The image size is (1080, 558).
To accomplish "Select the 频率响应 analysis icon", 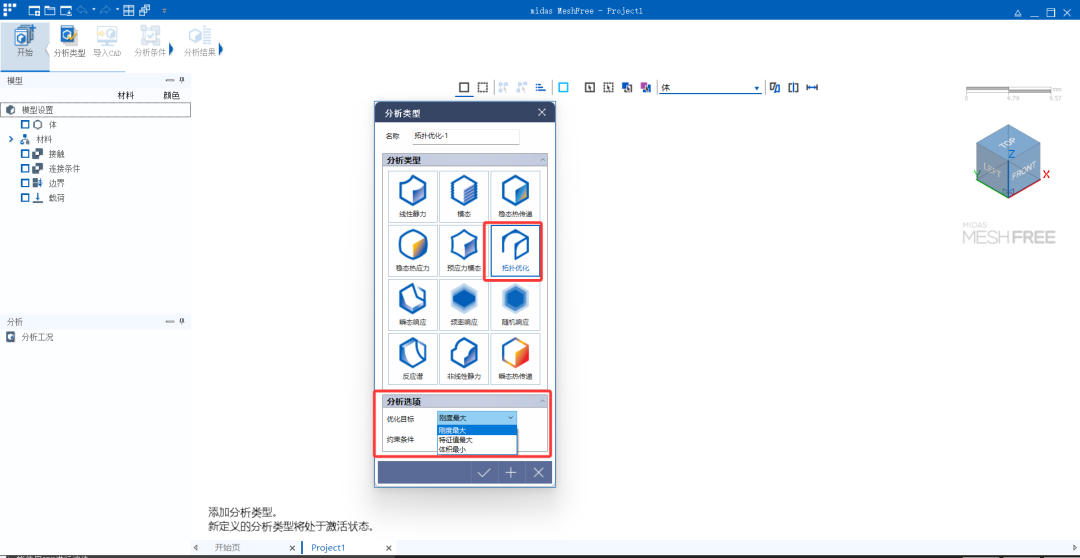I will [x=464, y=304].
